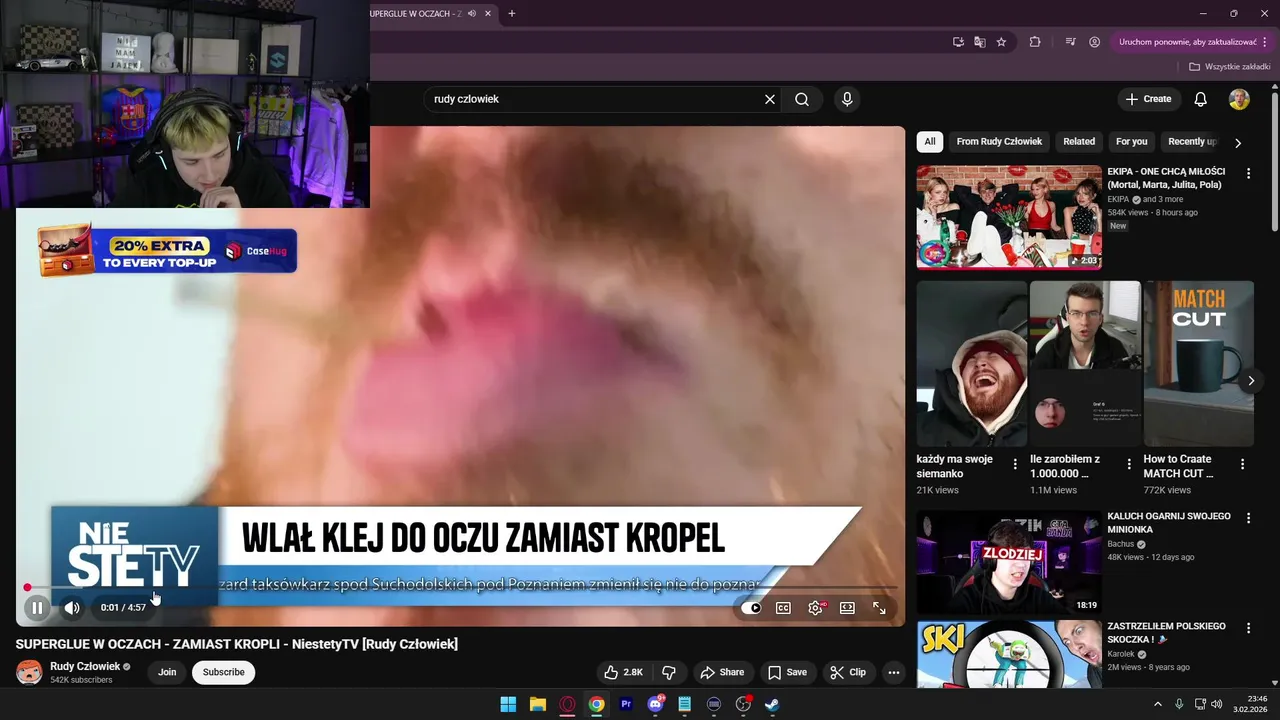Save the video to playlist
The image size is (1280, 720).
pyautogui.click(x=787, y=672)
